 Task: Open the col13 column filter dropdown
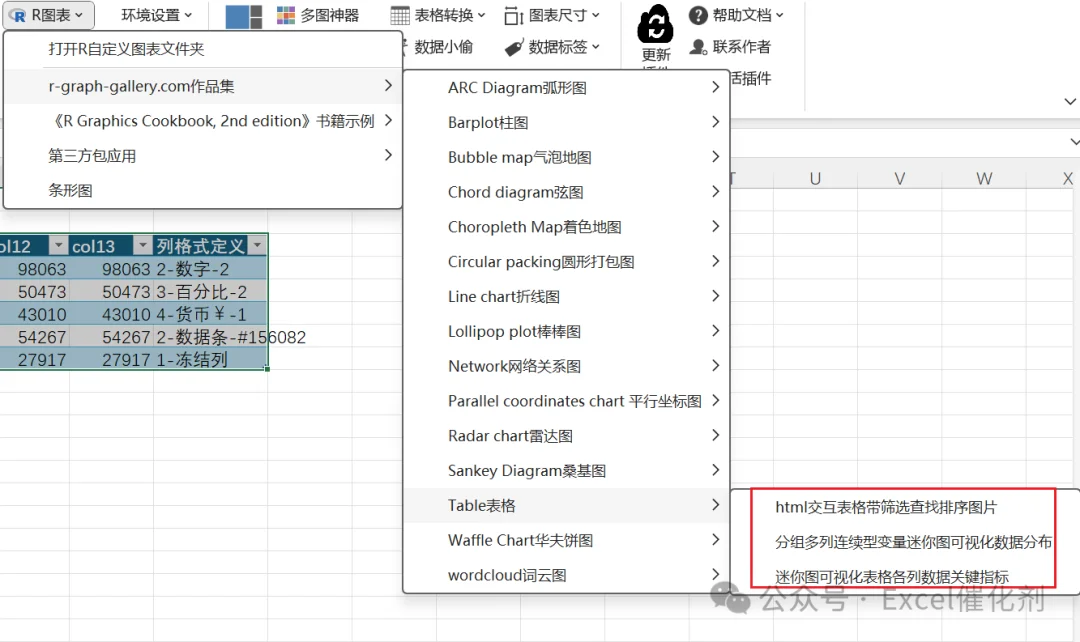142,245
